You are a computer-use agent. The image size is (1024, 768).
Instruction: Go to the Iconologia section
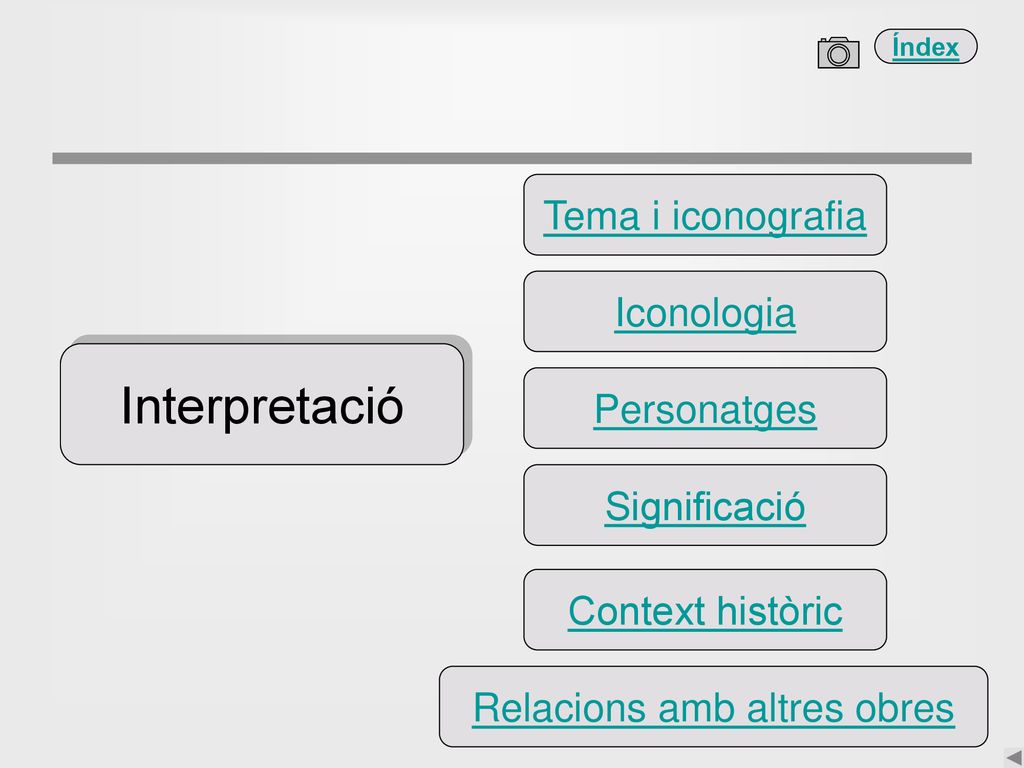pyautogui.click(x=705, y=312)
